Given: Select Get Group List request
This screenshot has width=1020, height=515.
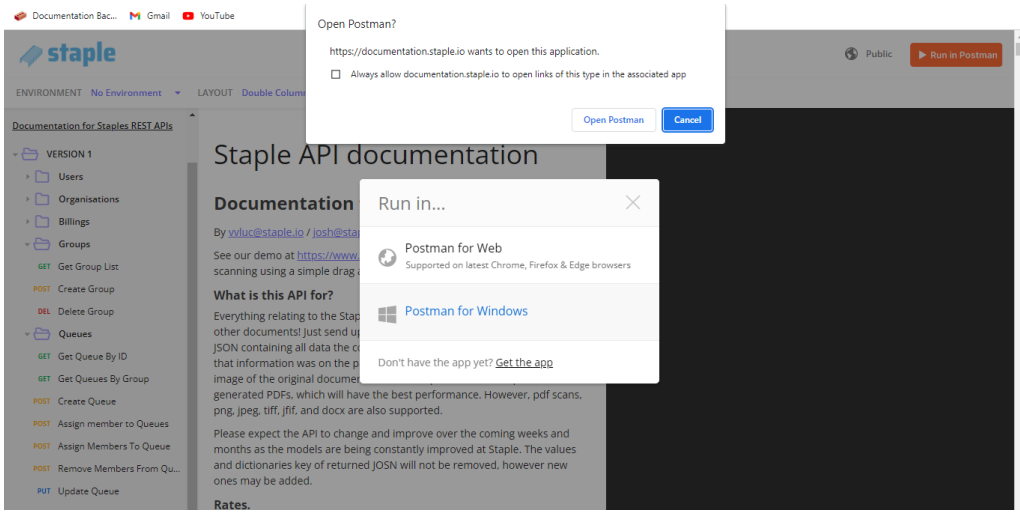Looking at the screenshot, I should (88, 267).
